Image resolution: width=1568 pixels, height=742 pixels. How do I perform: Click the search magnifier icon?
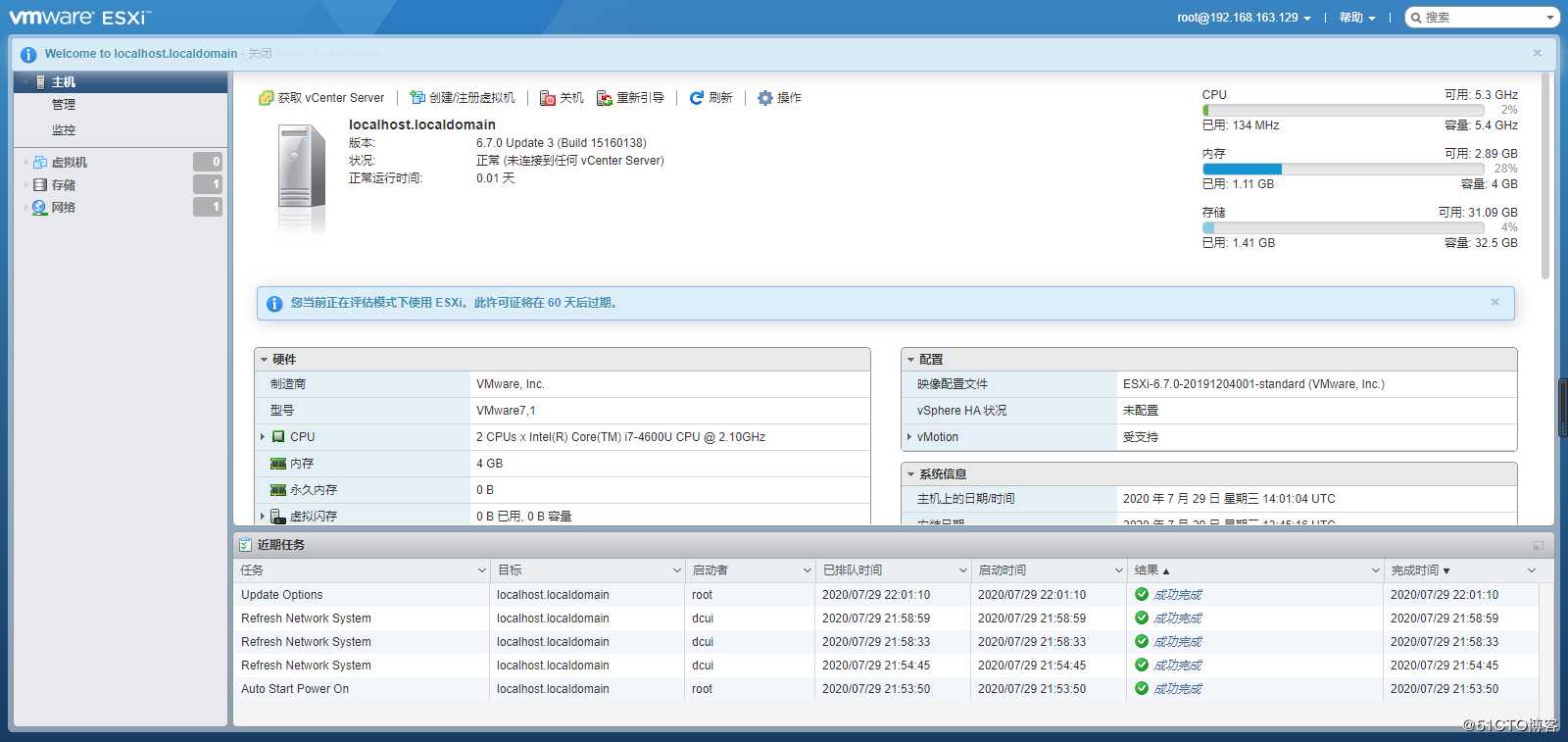point(1416,18)
